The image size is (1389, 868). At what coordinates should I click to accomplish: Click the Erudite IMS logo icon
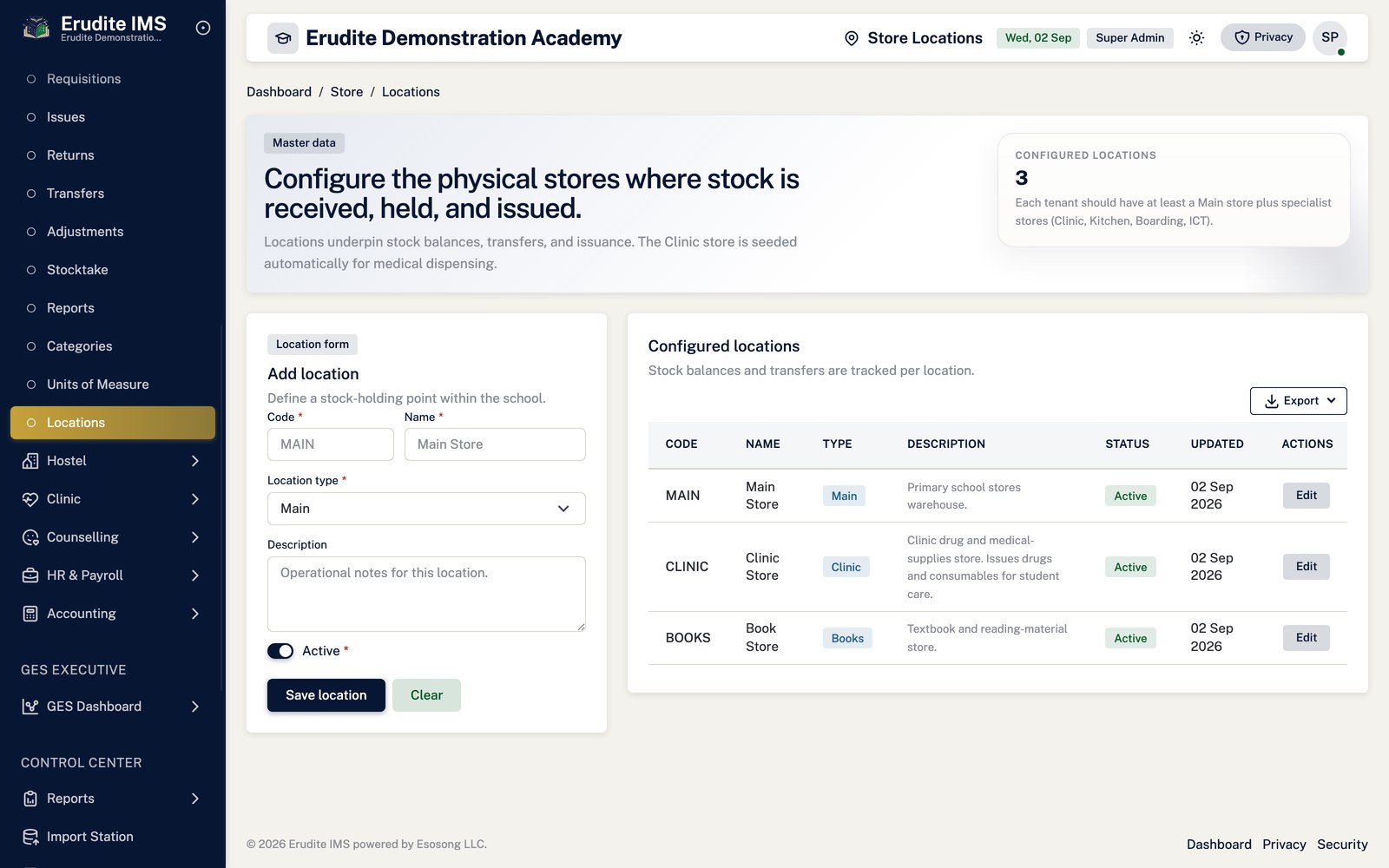point(36,29)
